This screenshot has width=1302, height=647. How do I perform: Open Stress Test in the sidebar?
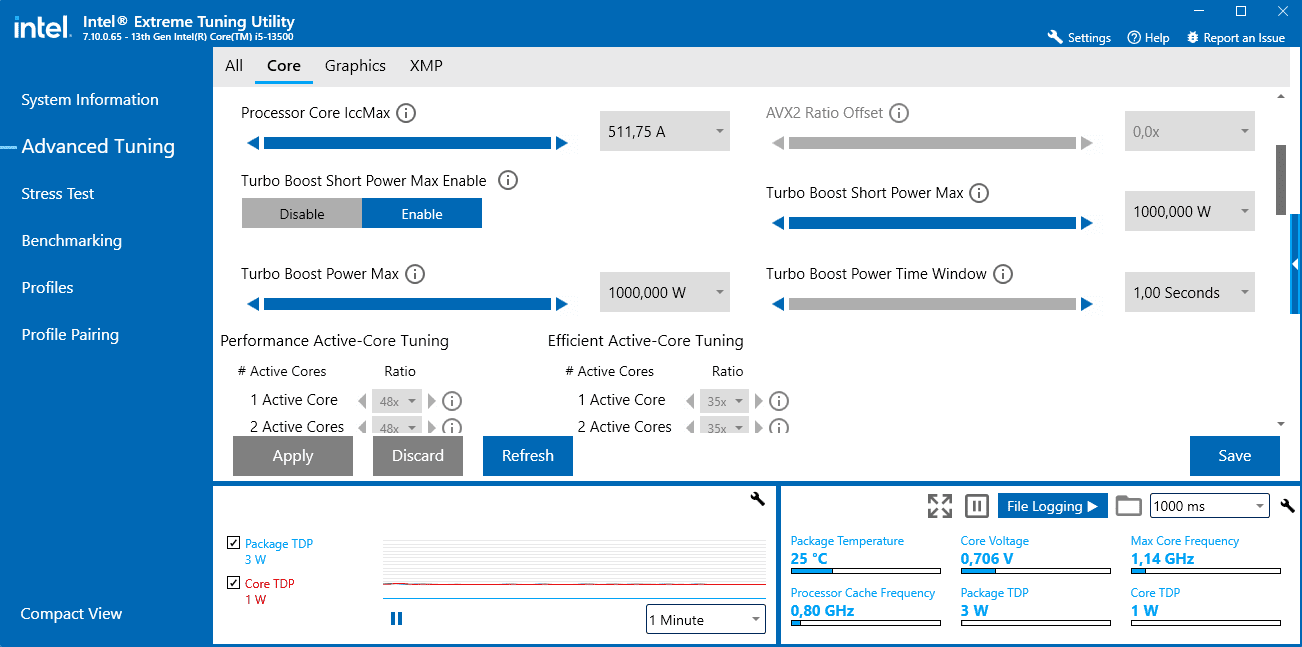point(58,194)
